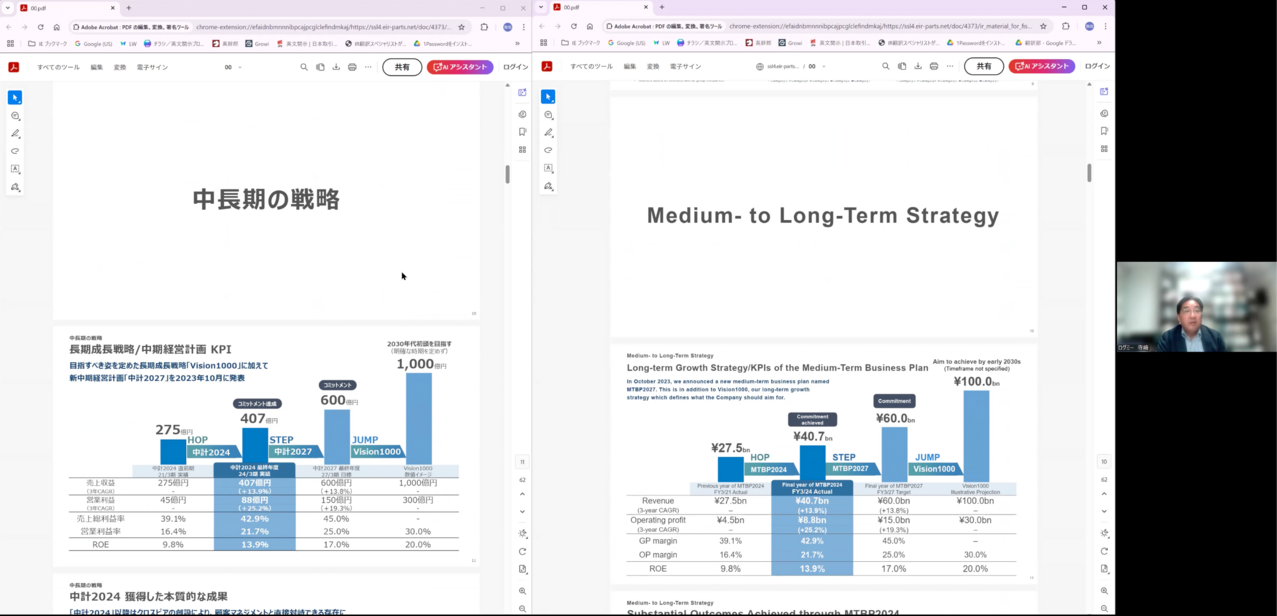The width and height of the screenshot is (1277, 616).
Task: Open 電子サイン menu in right window
Action: 685,67
